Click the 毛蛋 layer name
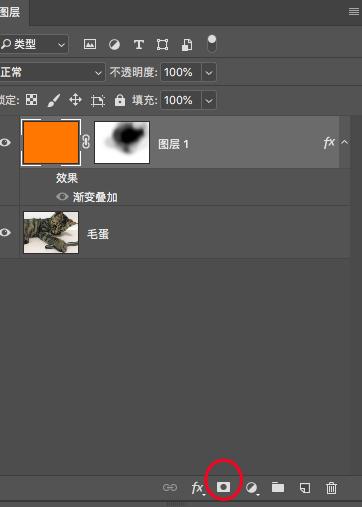Screen dimensions: 362x507 click(98, 234)
